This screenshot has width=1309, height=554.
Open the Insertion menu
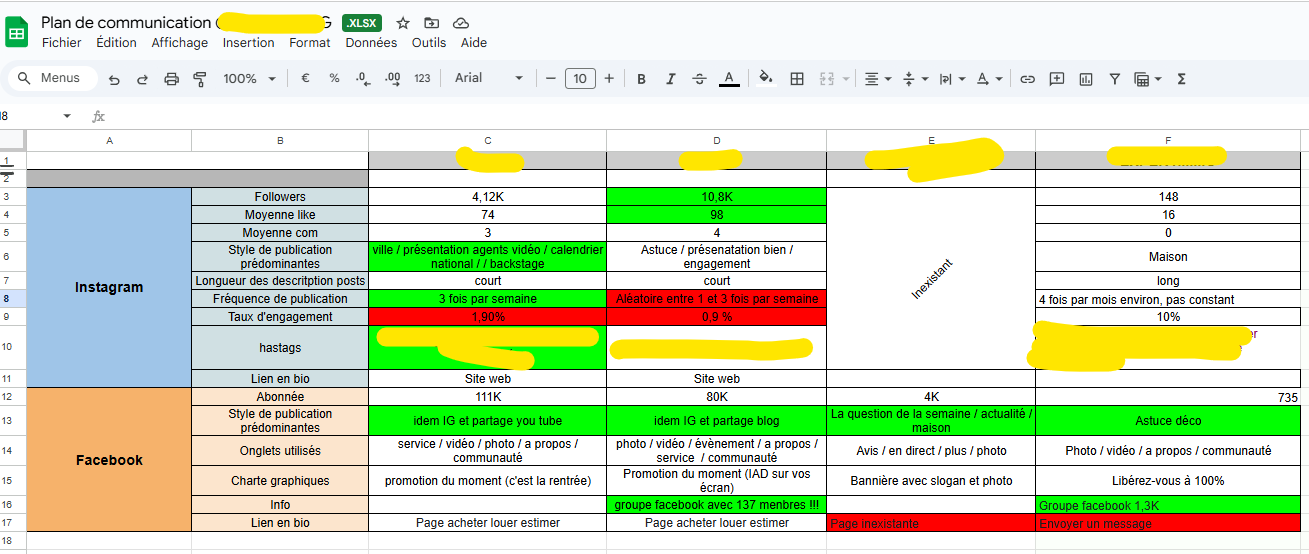click(248, 43)
